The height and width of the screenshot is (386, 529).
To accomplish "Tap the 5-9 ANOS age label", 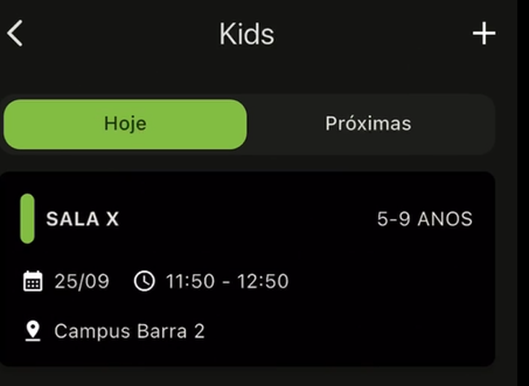I will click(425, 219).
